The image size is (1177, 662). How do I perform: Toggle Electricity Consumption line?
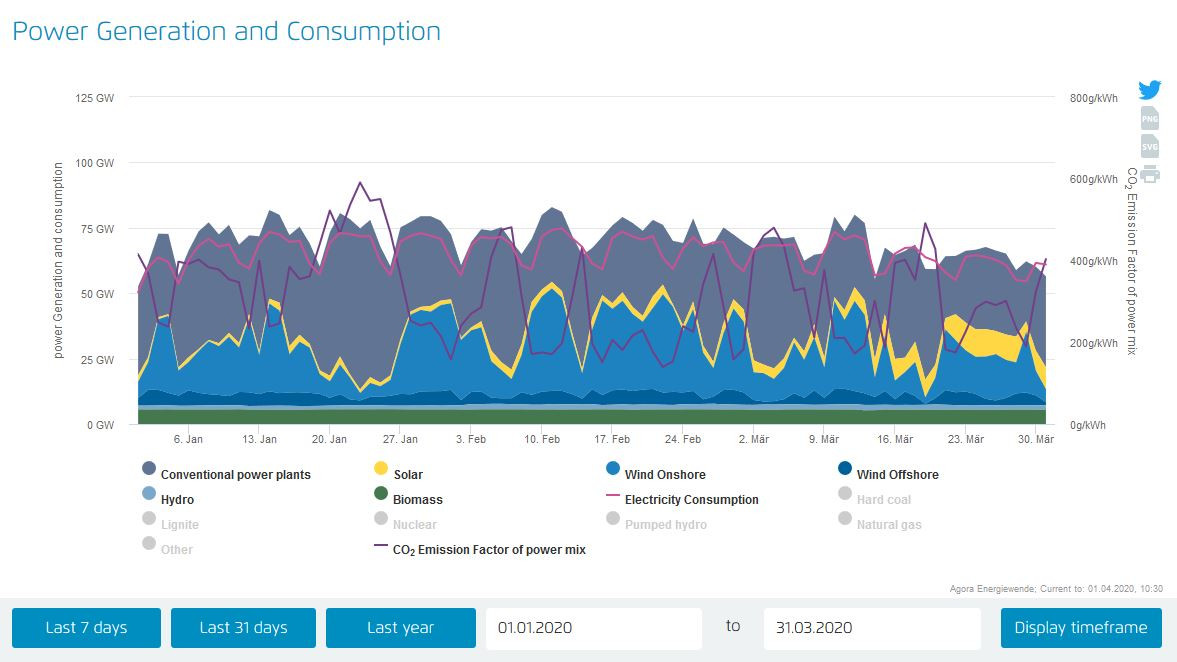point(691,500)
